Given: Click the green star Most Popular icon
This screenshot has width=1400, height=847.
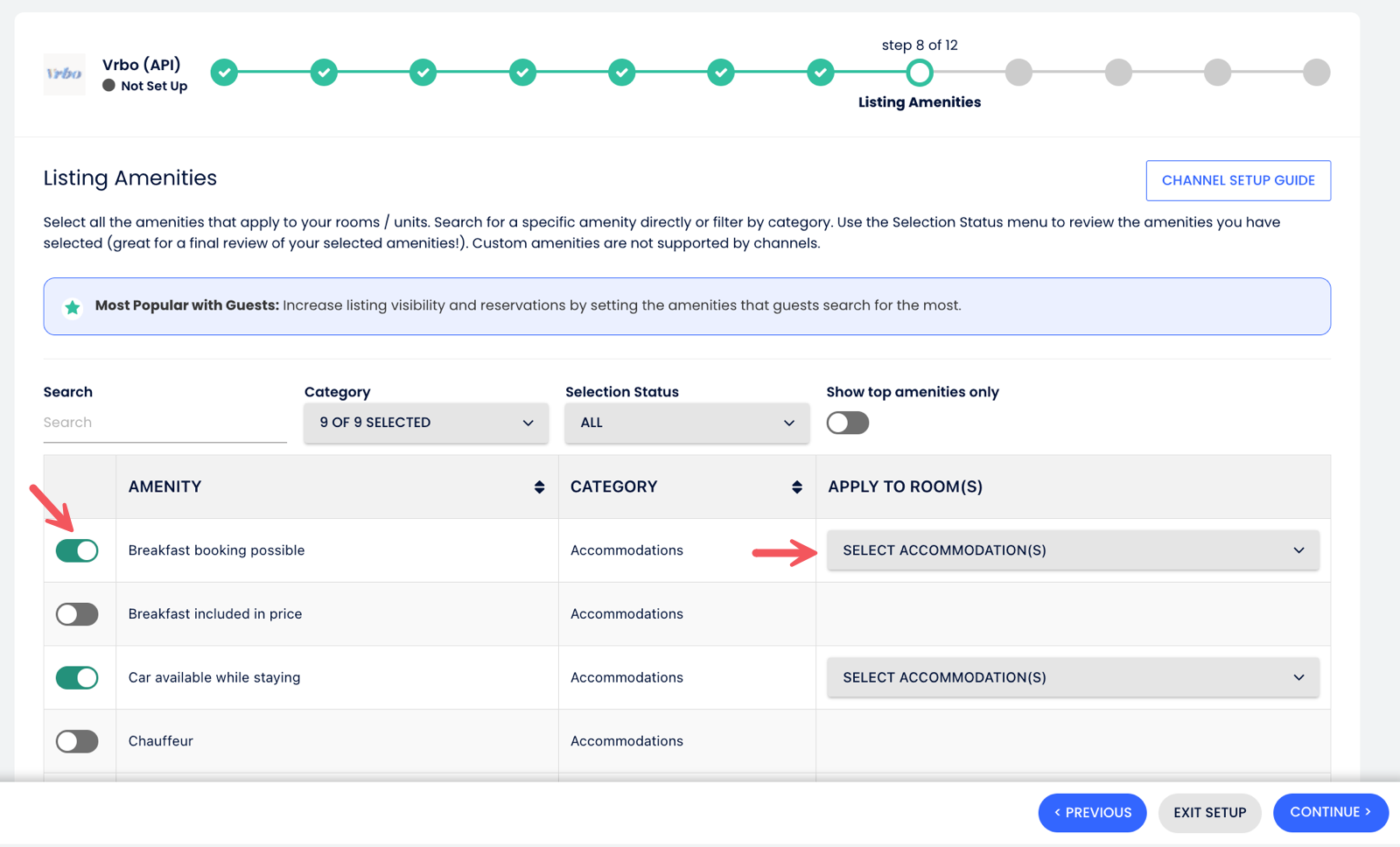Looking at the screenshot, I should coord(73,307).
